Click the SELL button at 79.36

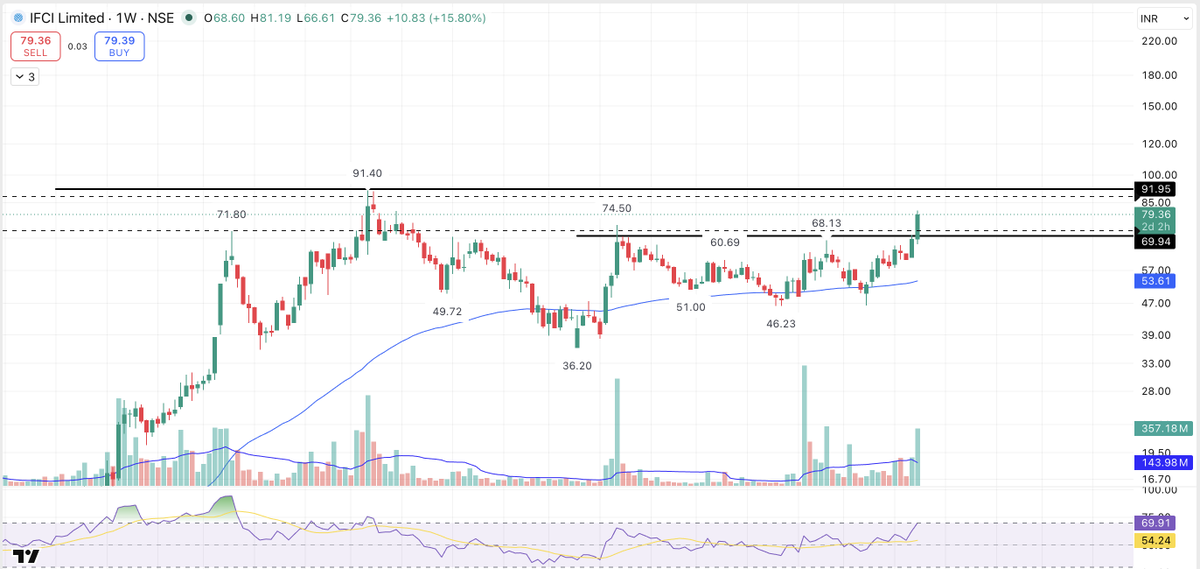tap(36, 46)
